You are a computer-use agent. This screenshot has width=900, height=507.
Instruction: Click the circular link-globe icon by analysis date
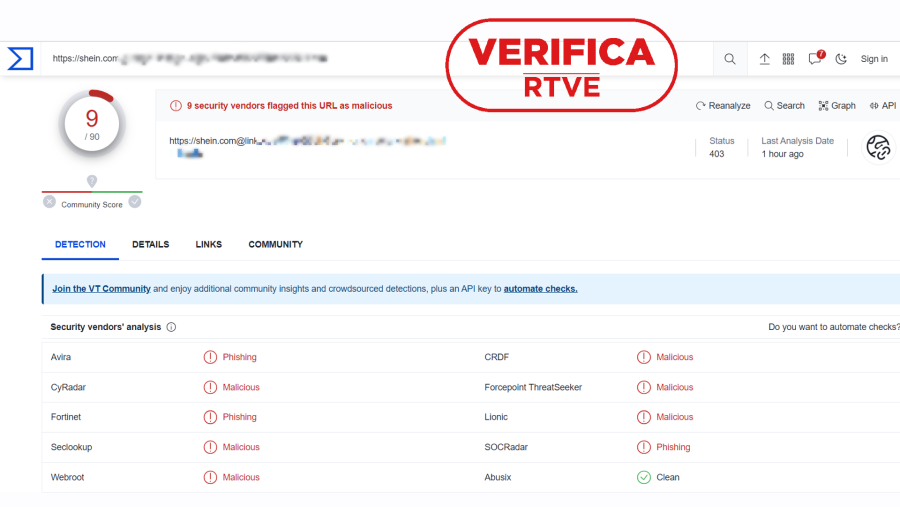point(878,148)
